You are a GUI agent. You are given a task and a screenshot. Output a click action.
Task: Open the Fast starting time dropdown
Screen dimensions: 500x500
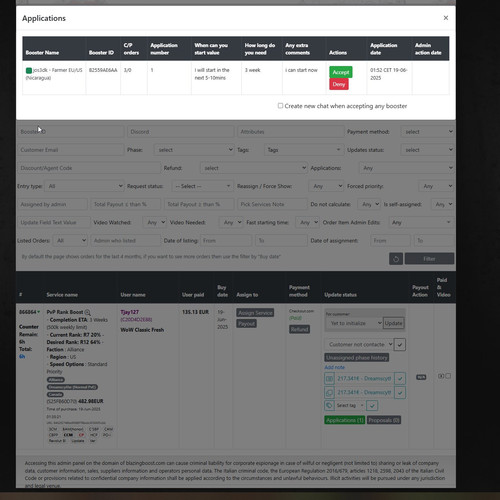pos(307,222)
